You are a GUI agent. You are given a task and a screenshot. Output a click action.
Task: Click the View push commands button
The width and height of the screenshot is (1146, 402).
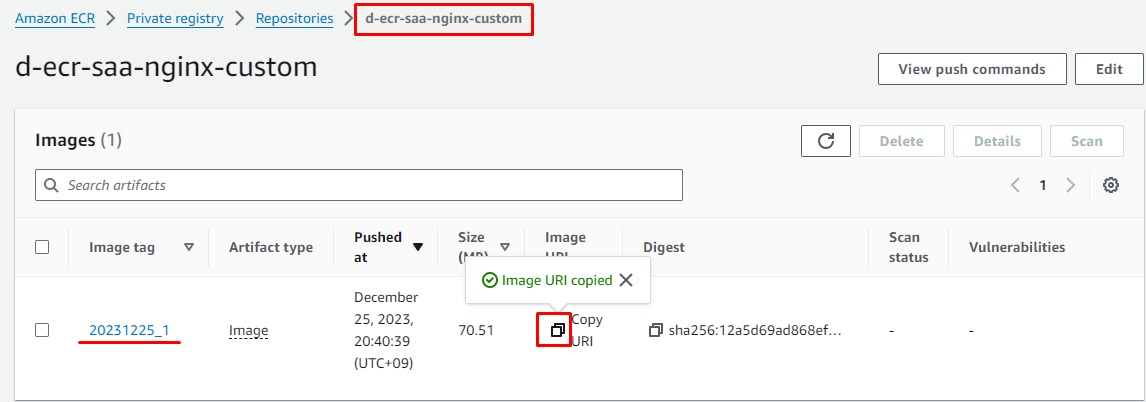point(971,69)
